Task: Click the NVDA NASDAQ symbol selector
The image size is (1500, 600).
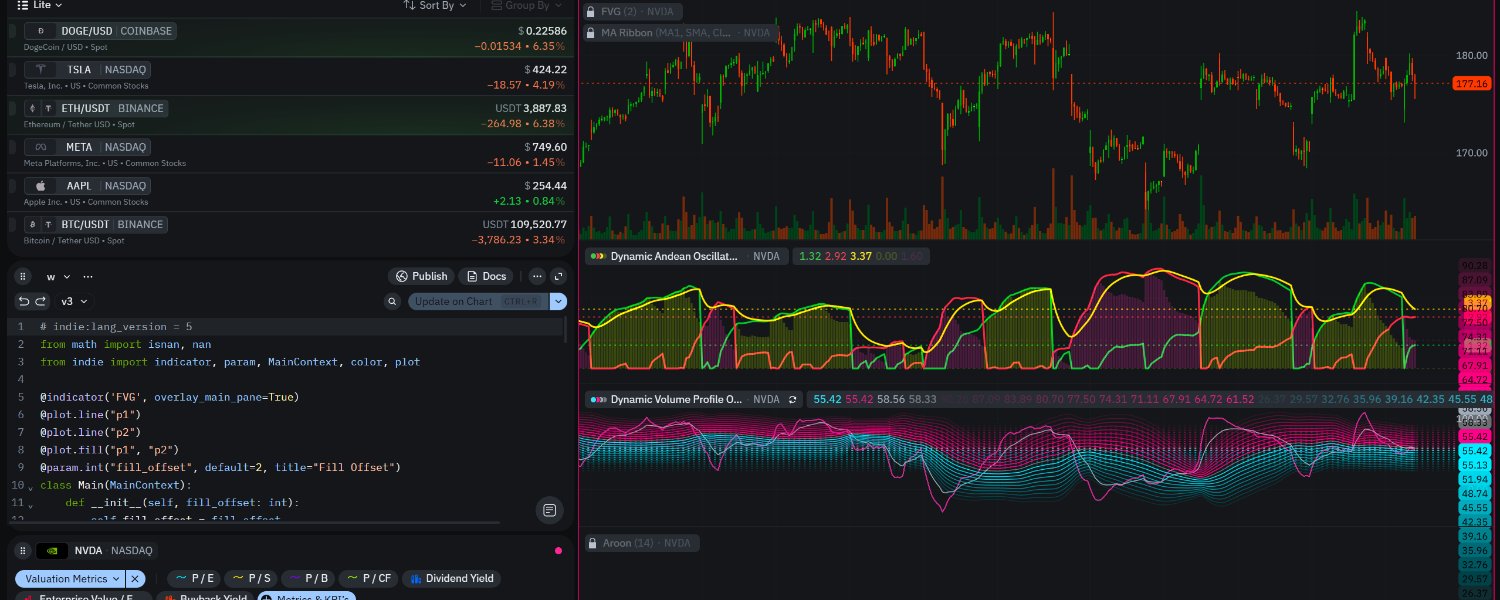Action: (x=97, y=550)
